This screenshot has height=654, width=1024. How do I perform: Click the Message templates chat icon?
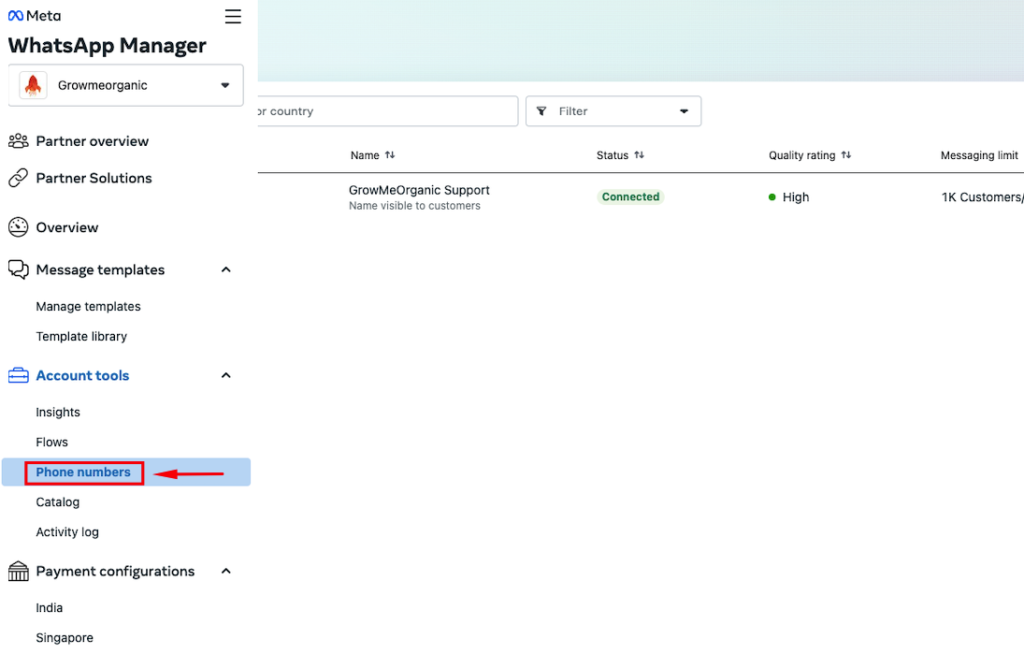[x=18, y=270]
